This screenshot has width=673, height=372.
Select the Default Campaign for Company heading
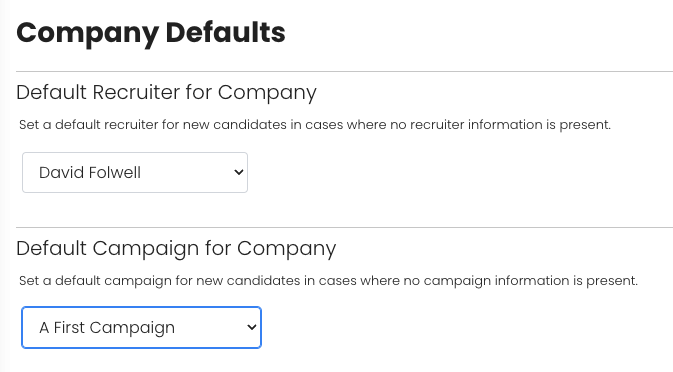point(176,248)
